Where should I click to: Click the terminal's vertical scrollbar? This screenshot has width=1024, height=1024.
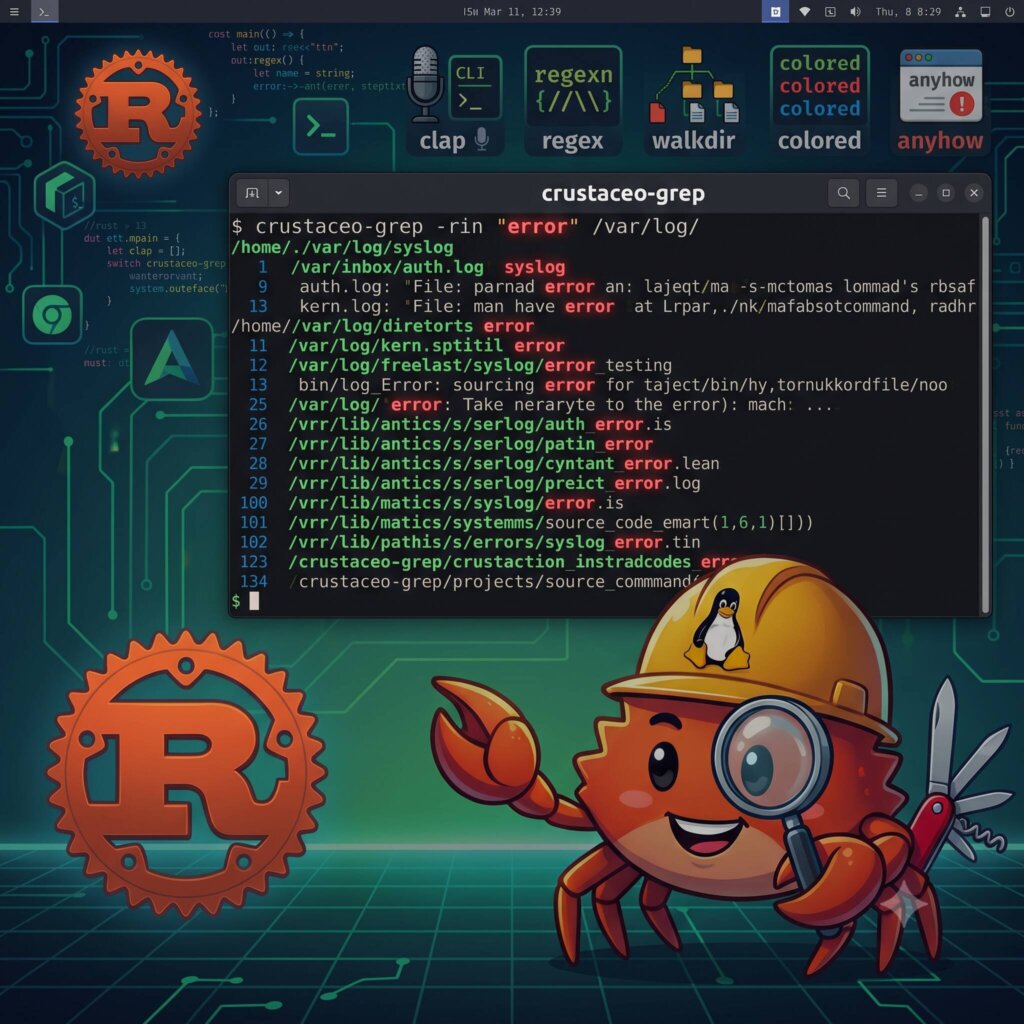click(x=985, y=414)
